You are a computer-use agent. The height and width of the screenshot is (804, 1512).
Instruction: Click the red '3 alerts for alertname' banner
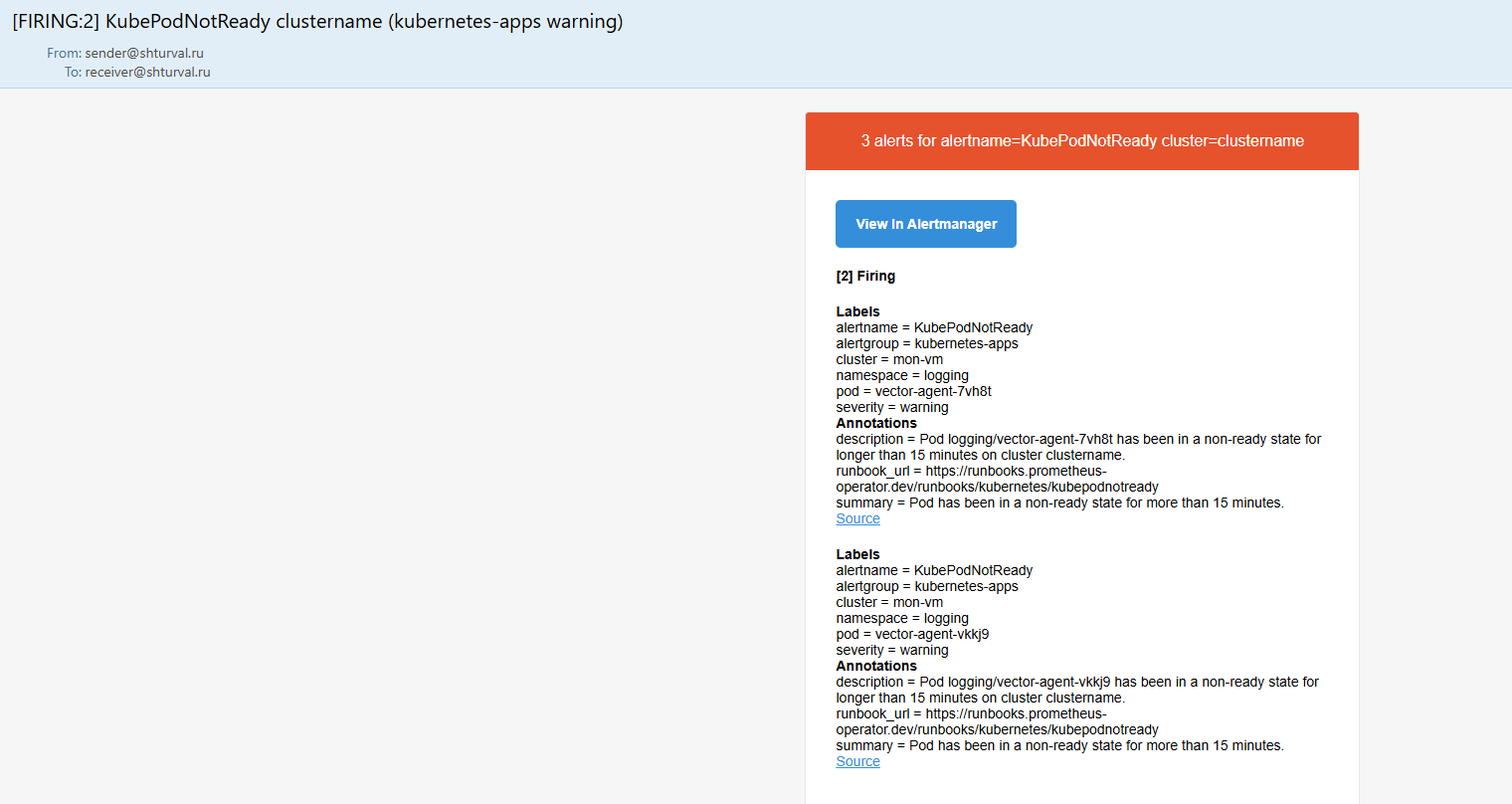(x=1081, y=141)
